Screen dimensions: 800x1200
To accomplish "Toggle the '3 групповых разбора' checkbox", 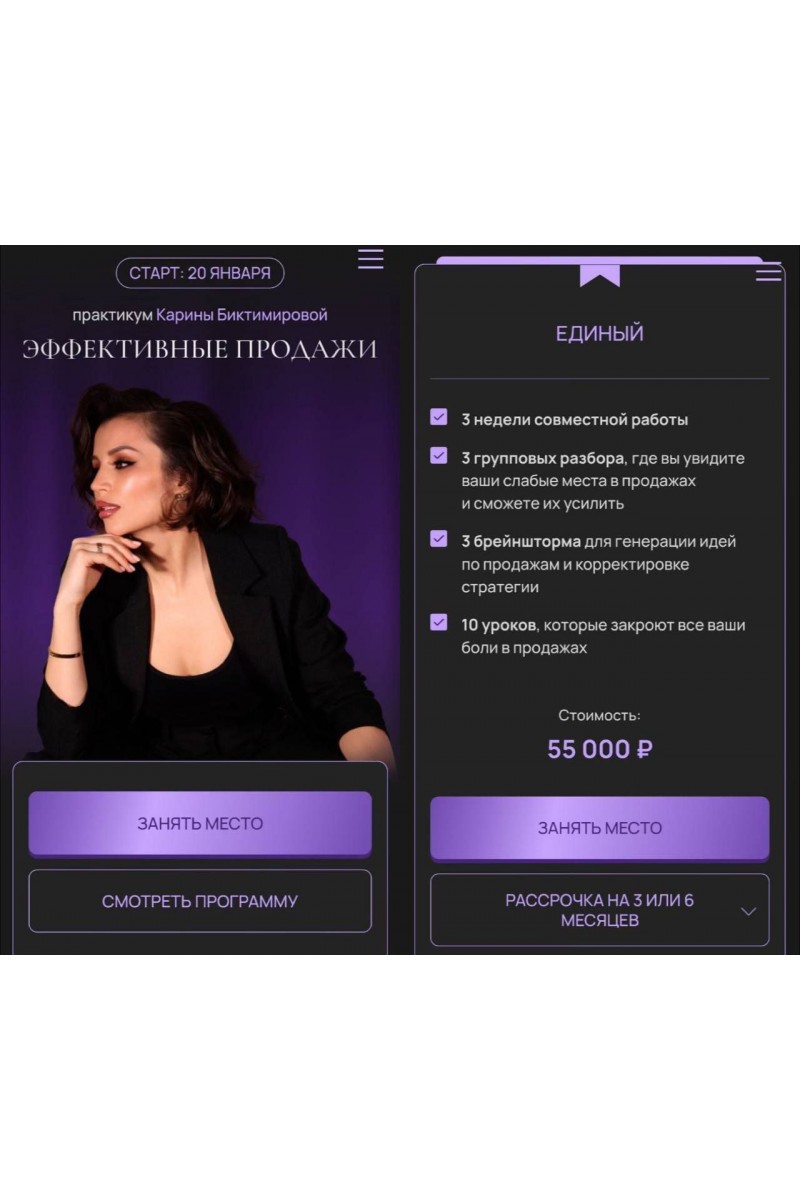I will pyautogui.click(x=439, y=456).
